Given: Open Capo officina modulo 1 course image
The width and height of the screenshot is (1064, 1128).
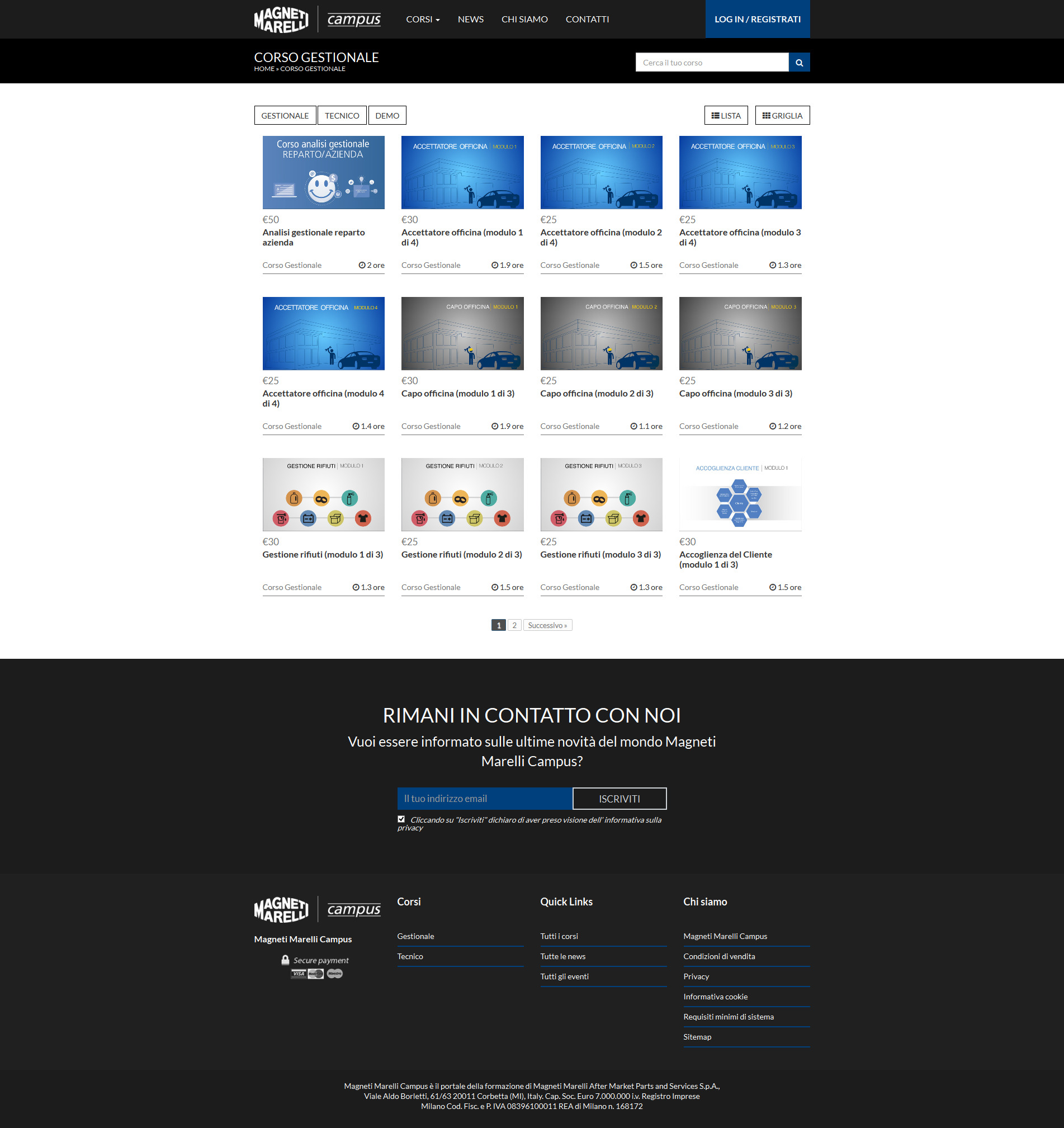Looking at the screenshot, I should (462, 334).
